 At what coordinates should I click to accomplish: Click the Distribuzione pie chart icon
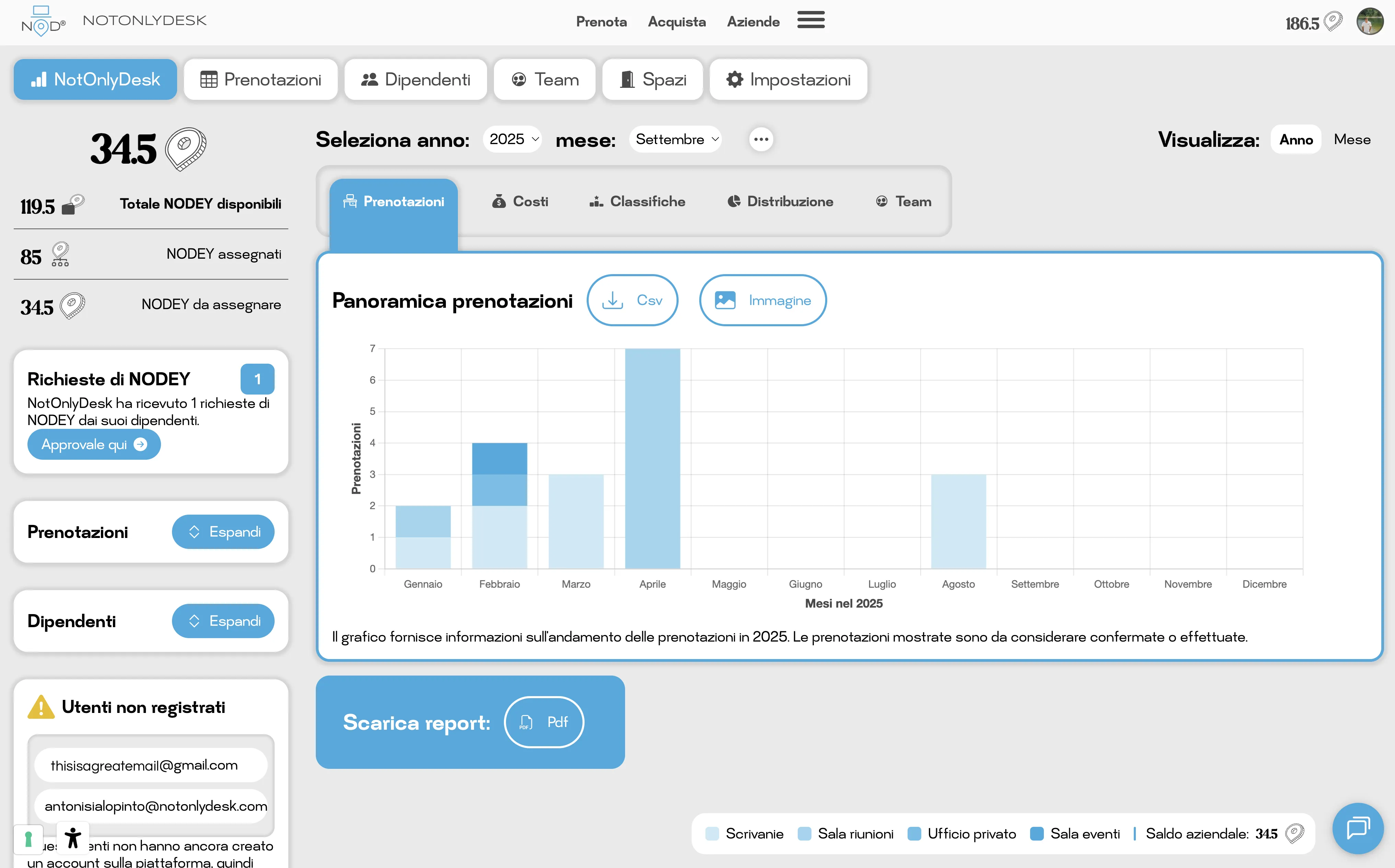pyautogui.click(x=734, y=201)
